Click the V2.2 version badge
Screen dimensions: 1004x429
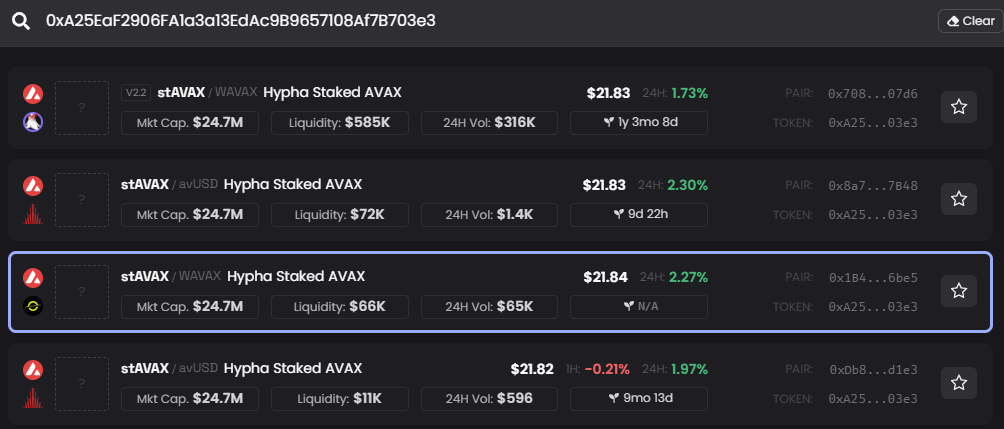135,93
